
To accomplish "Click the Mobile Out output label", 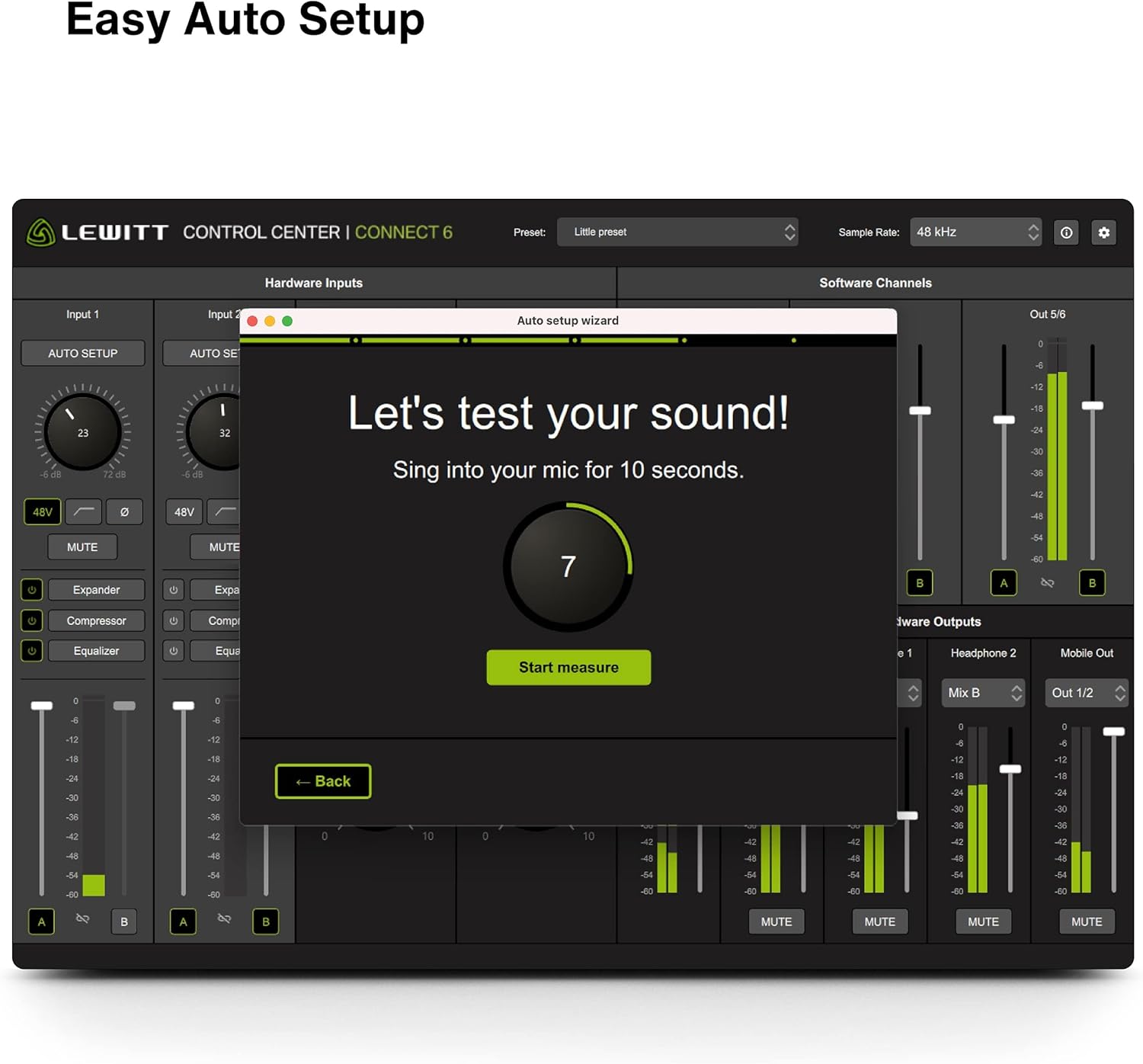I will click(x=1087, y=653).
